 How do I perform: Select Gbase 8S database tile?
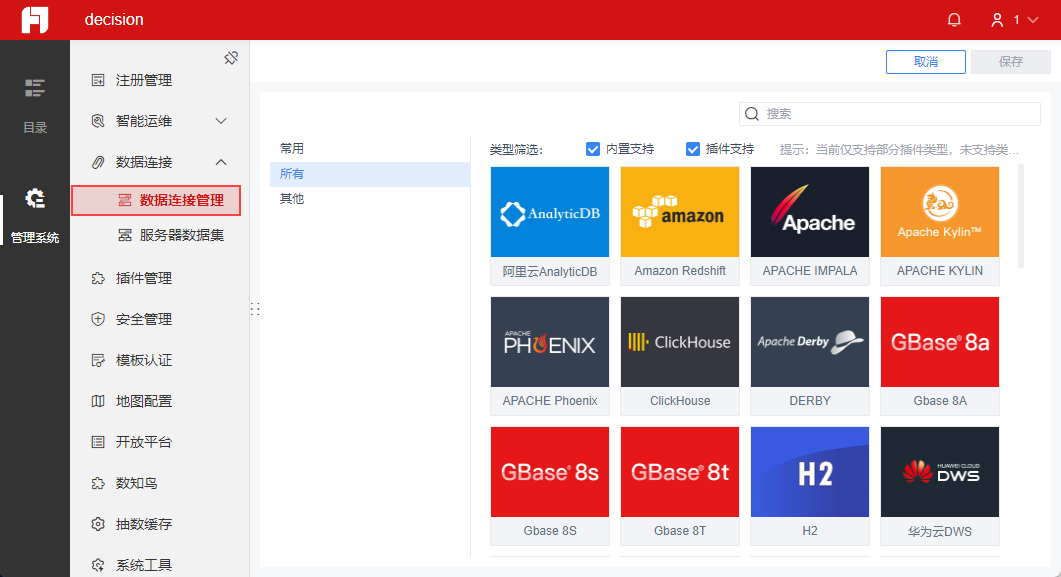tap(550, 486)
